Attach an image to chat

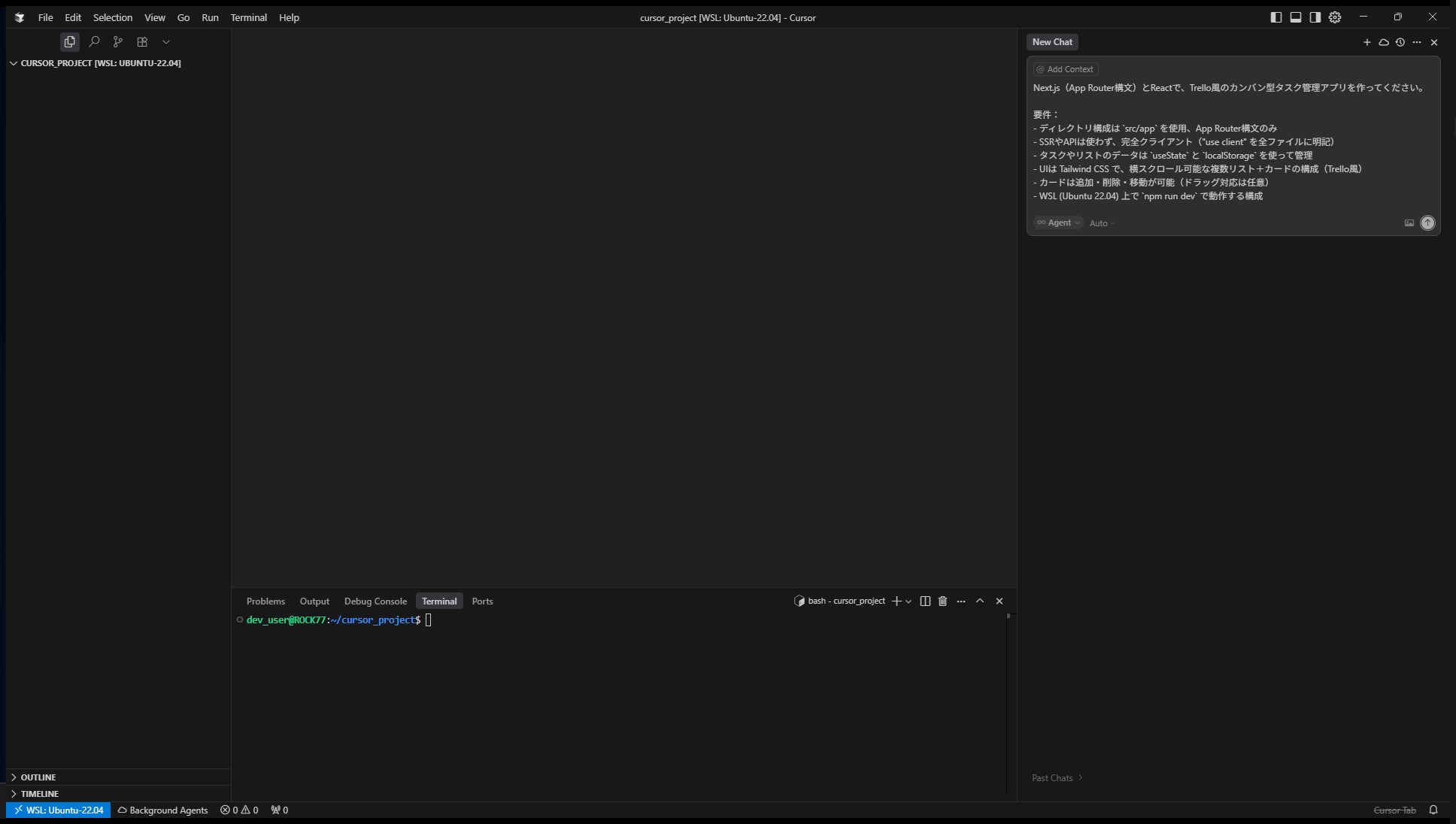point(1409,223)
